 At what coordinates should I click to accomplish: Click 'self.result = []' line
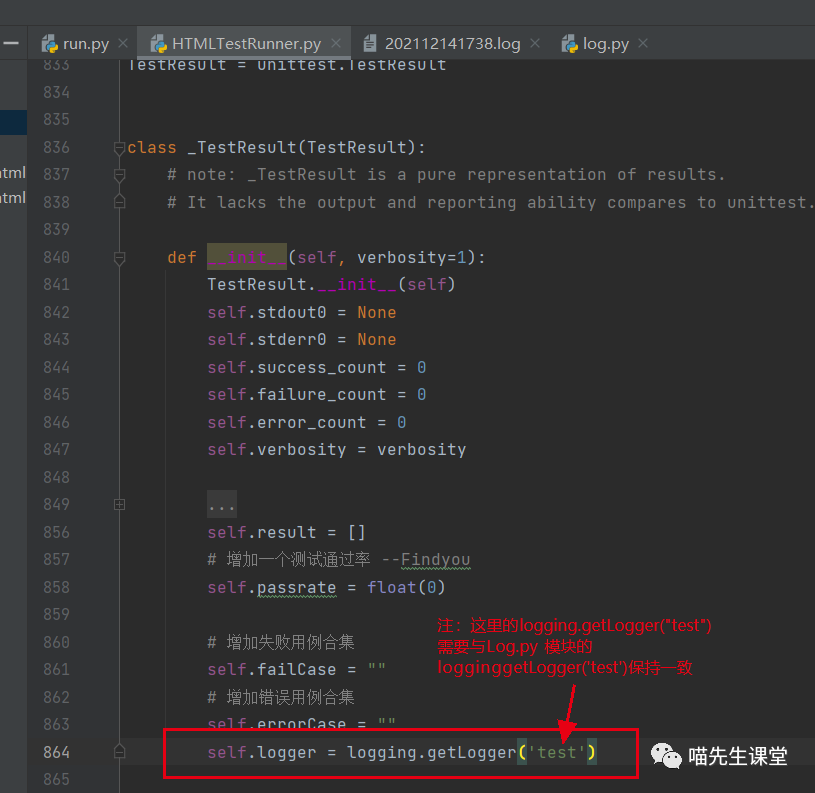[287, 533]
